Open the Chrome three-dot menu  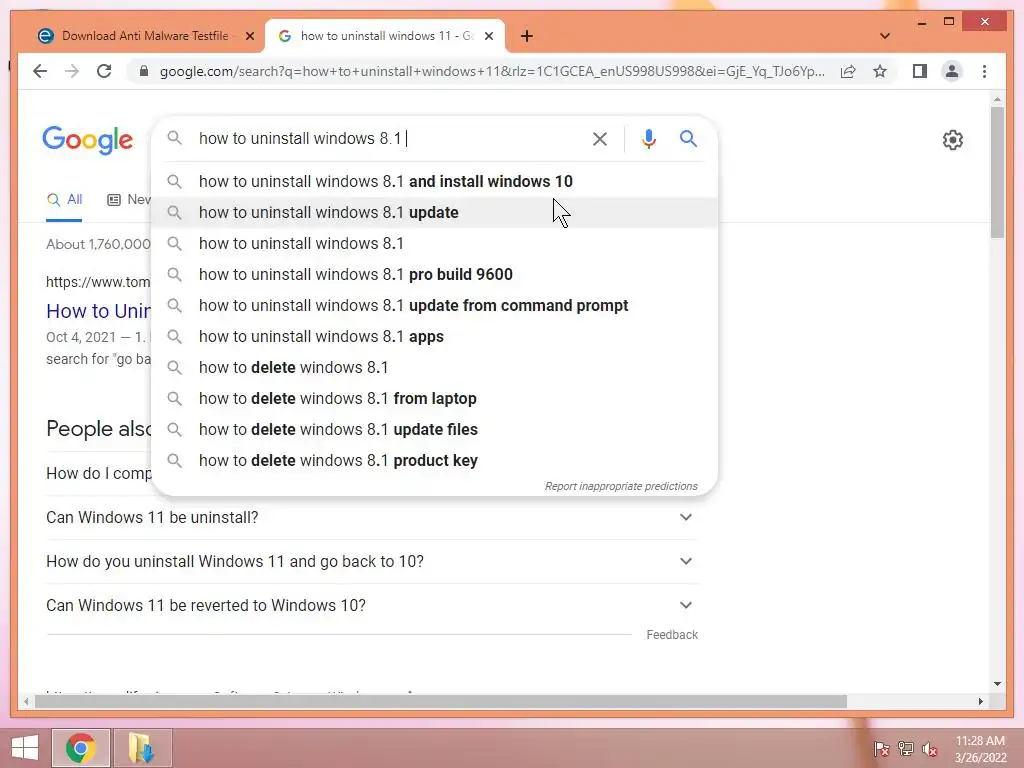coord(984,71)
